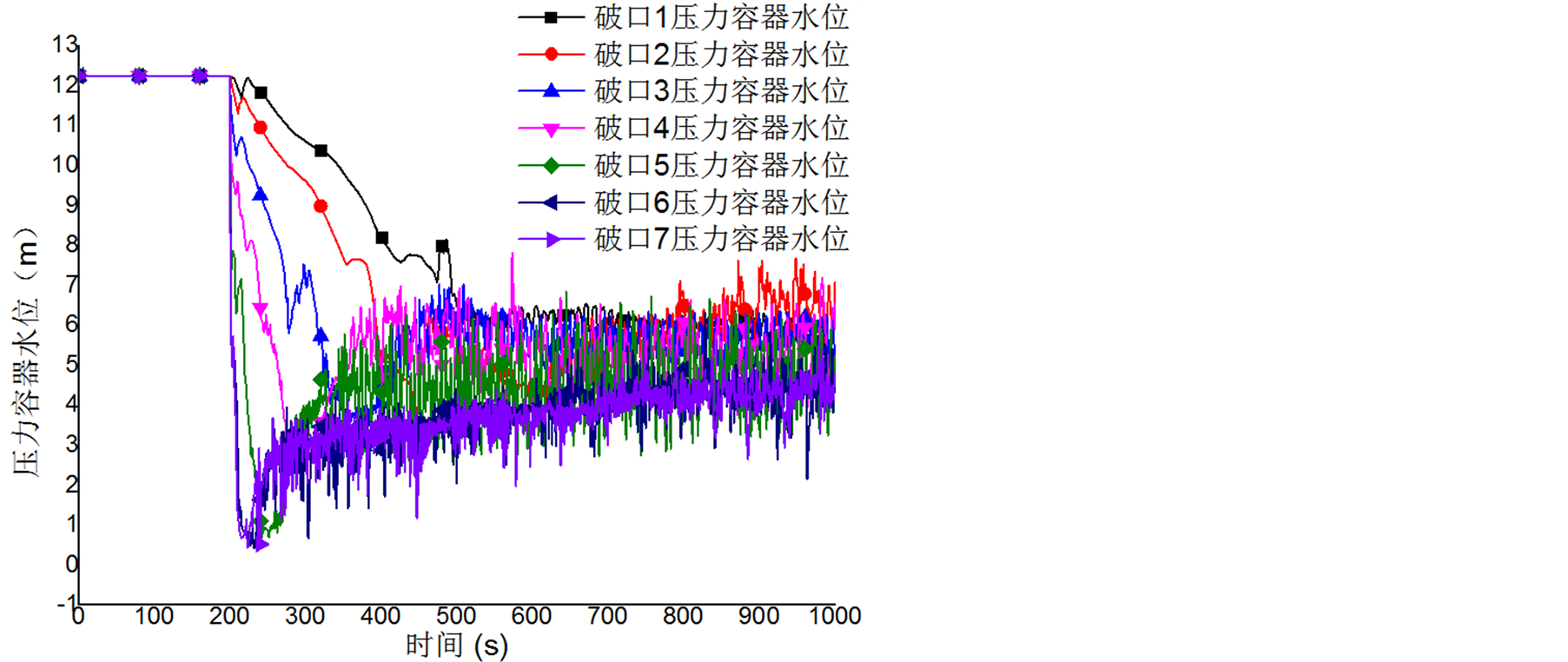This screenshot has height=662, width=1568.
Task: Click the red circle marker for 破口2 in the legend
Action: [x=551, y=54]
